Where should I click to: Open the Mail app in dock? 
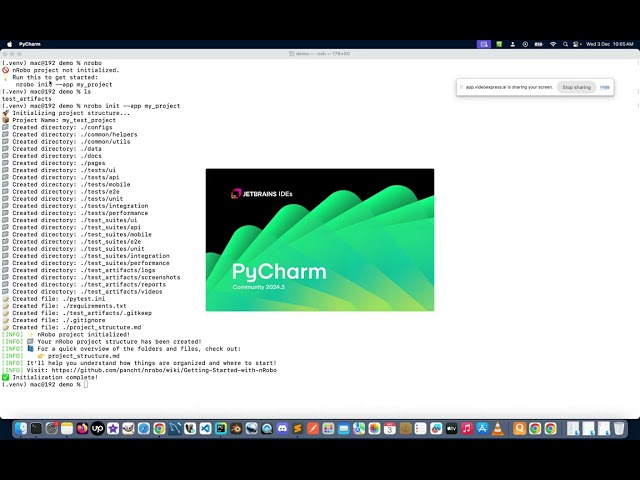tap(344, 429)
